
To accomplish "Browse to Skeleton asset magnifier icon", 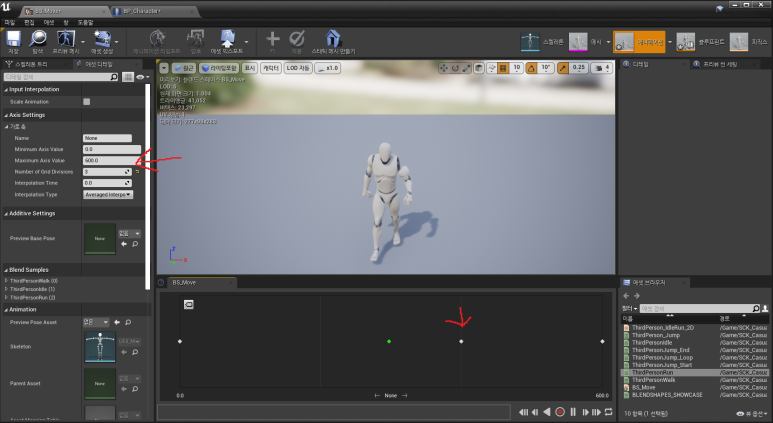I will (x=135, y=352).
